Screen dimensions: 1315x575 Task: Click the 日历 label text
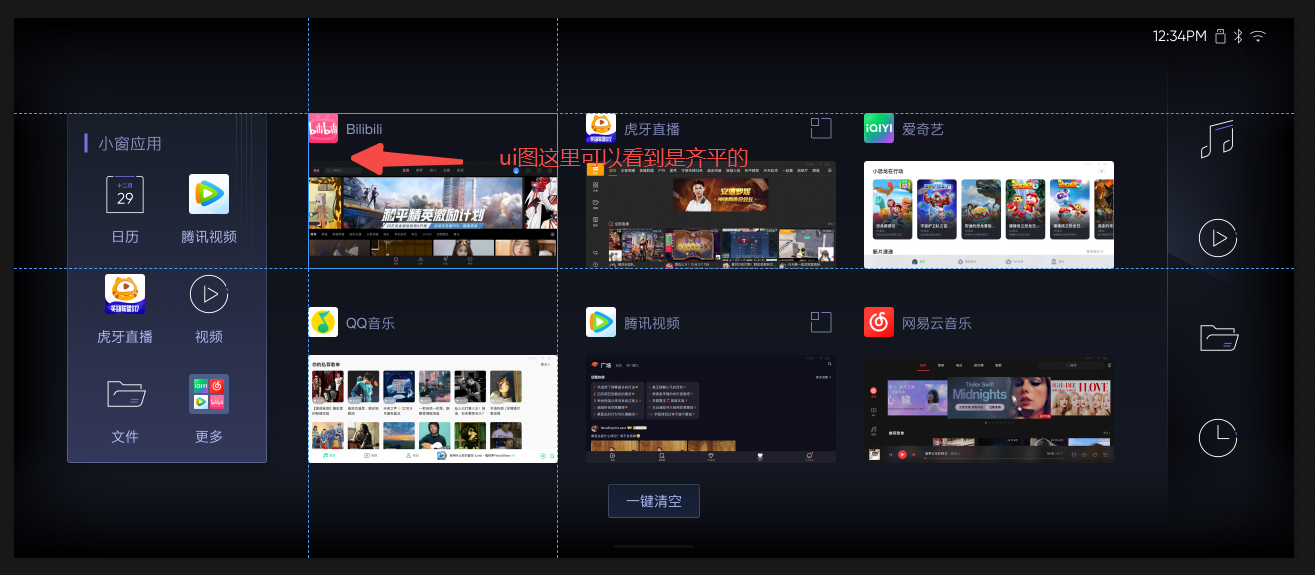click(125, 237)
